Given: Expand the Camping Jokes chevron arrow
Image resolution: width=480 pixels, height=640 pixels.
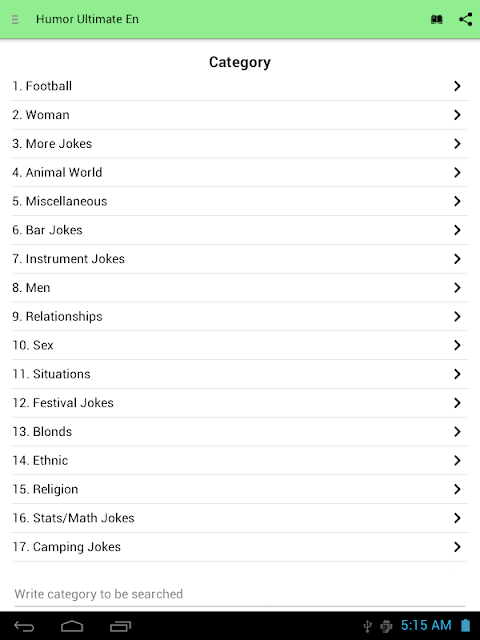Looking at the screenshot, I should 457,547.
